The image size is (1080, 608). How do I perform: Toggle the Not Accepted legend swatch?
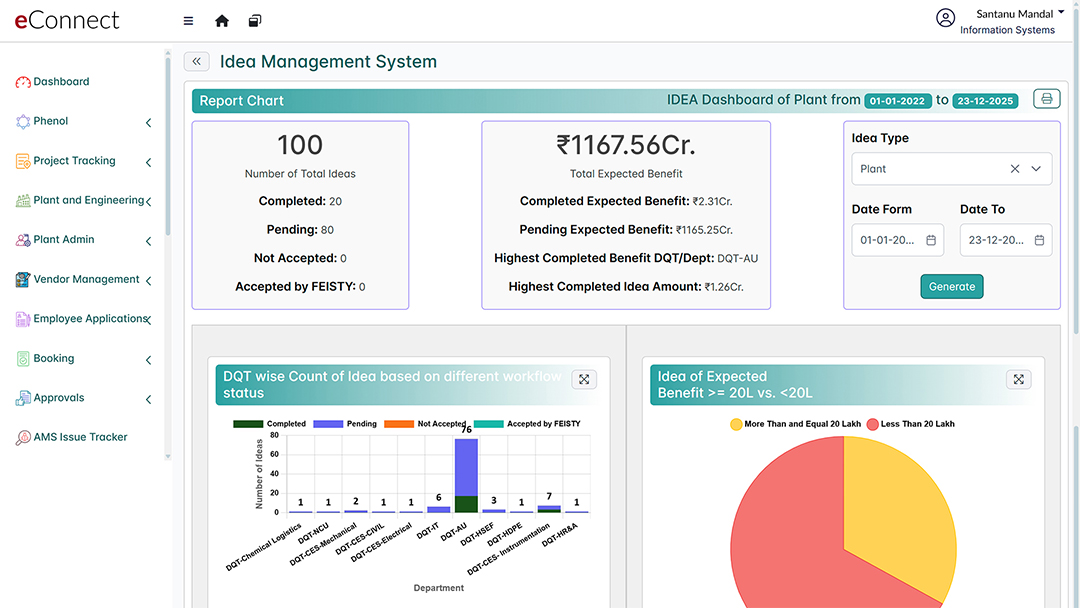[399, 423]
